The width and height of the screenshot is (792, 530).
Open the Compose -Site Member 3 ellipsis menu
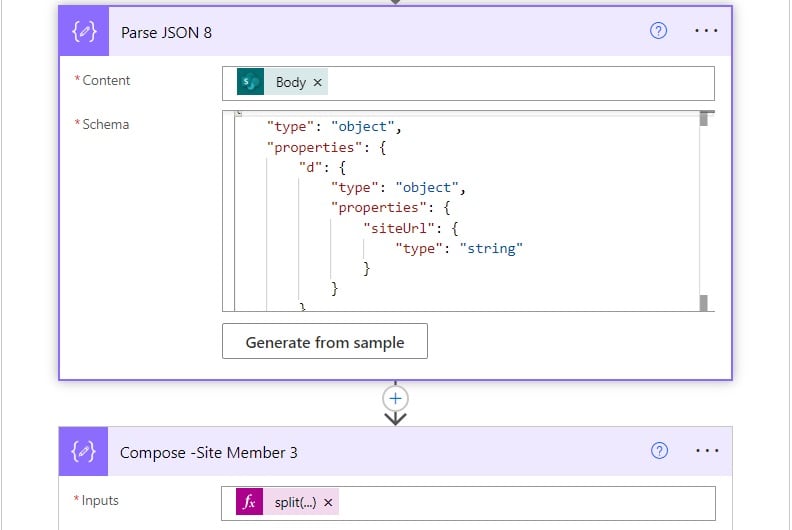[707, 451]
